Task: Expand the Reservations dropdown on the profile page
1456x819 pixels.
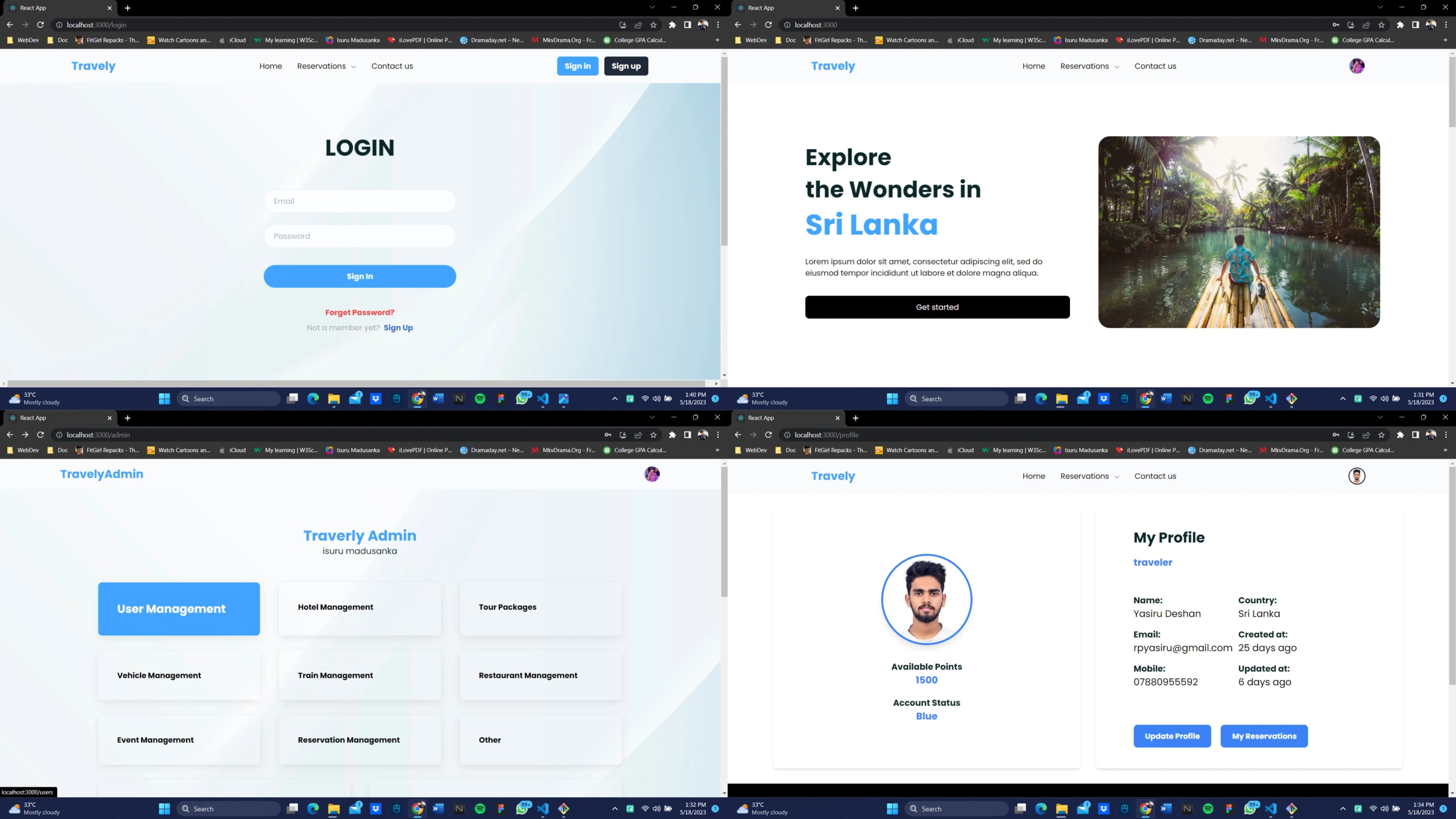Action: pyautogui.click(x=1089, y=476)
